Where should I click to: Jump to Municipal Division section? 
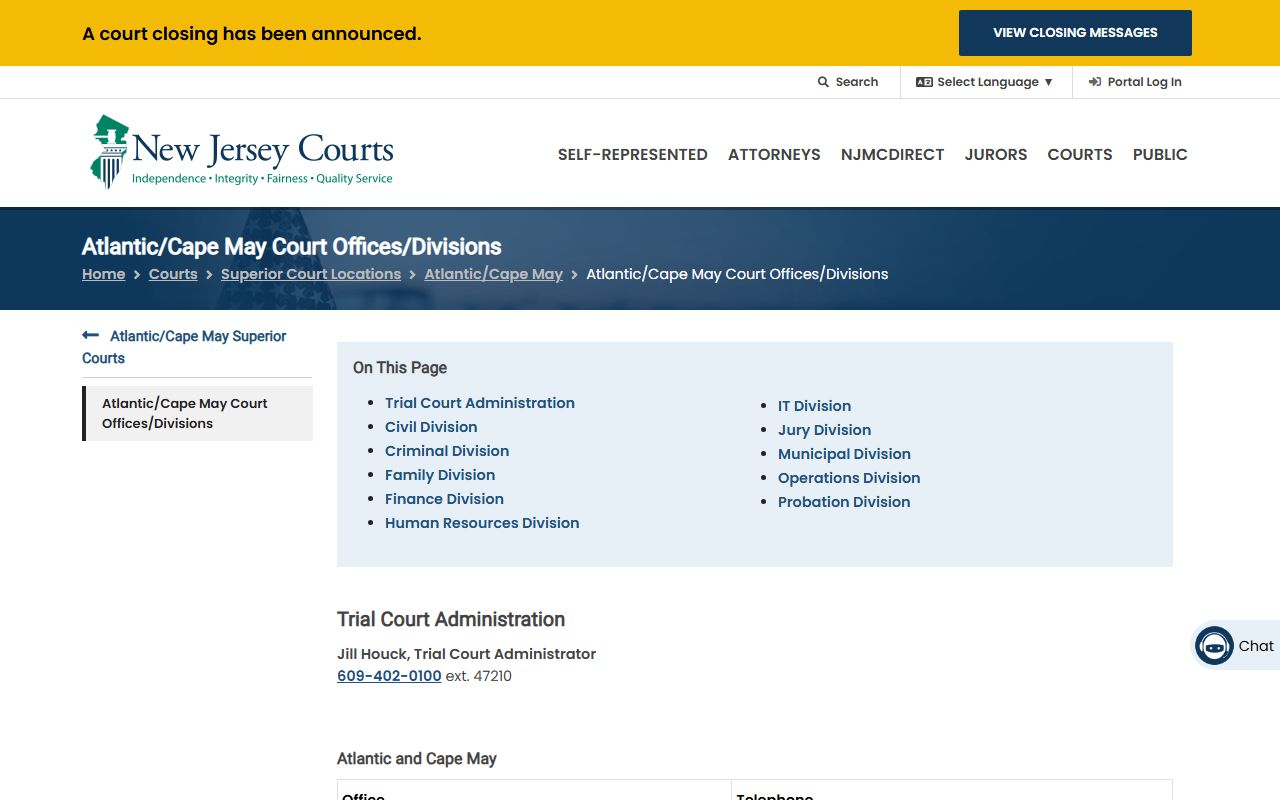click(844, 454)
